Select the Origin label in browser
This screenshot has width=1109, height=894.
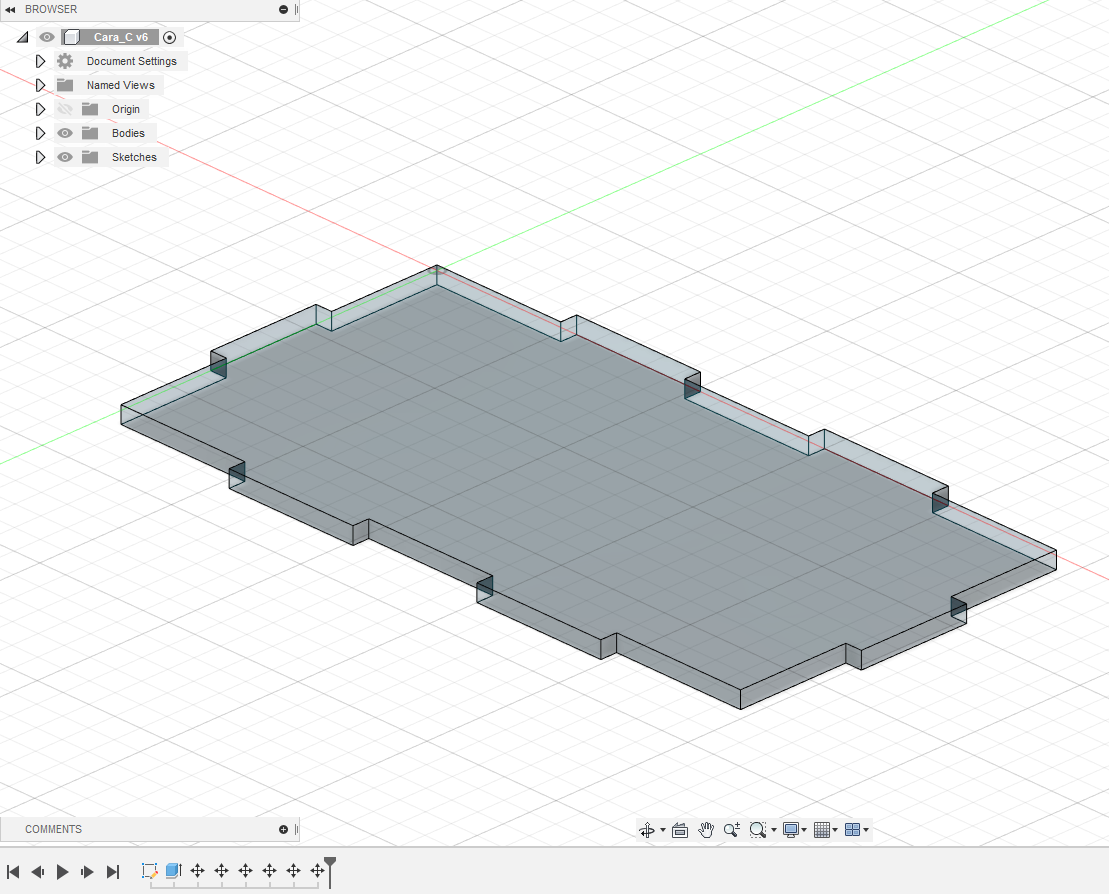point(125,109)
